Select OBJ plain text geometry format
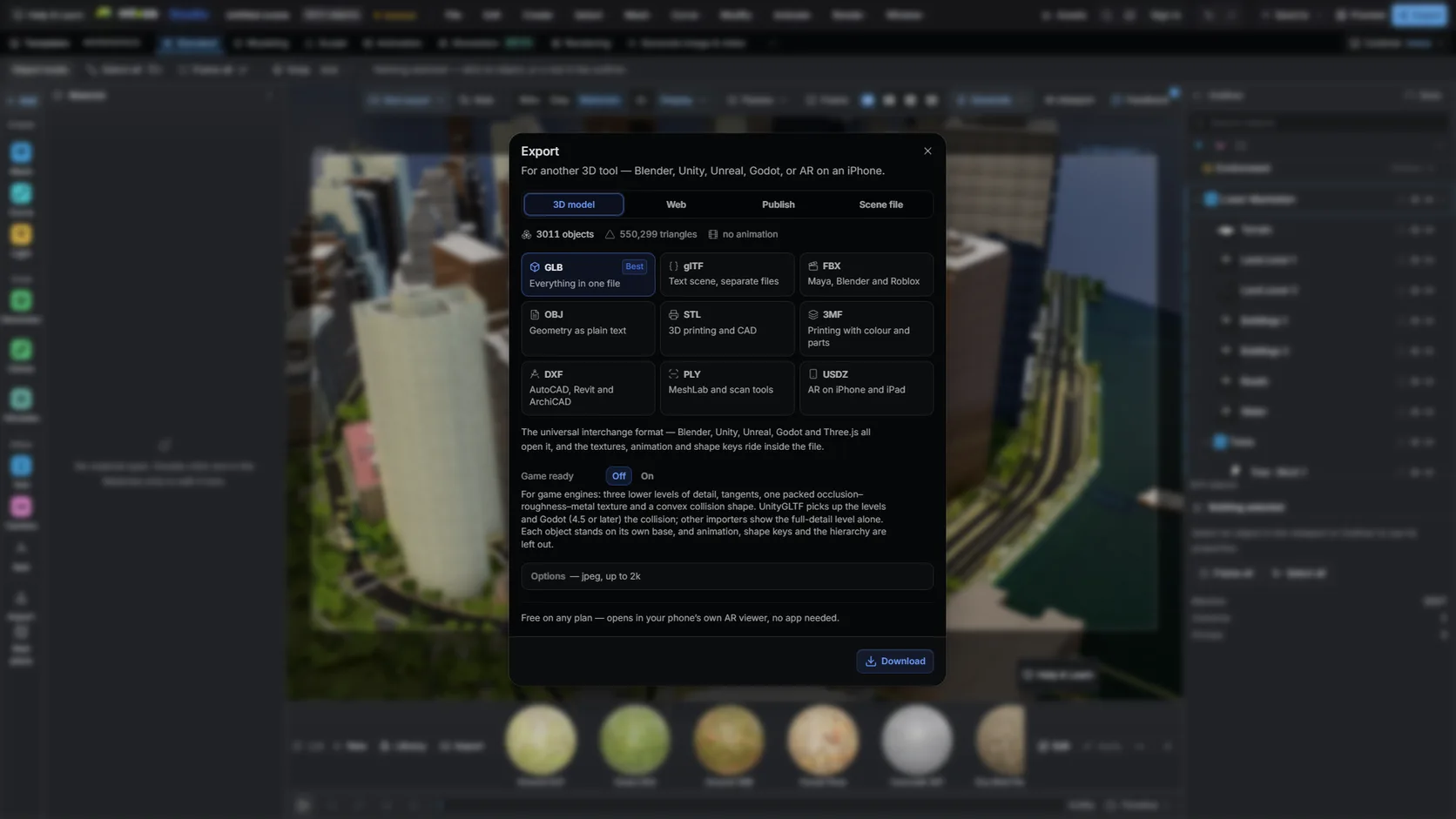The width and height of the screenshot is (1456, 819). [588, 328]
